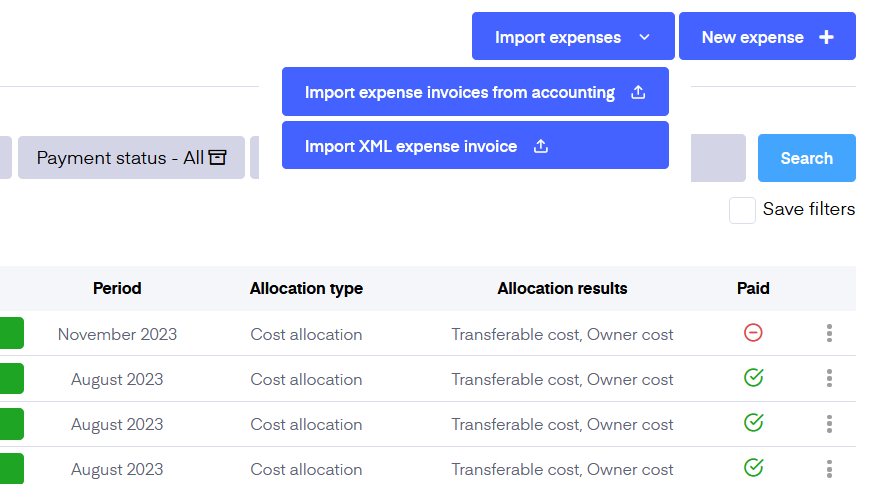
Task: Select Import expense invoices from accounting
Action: coord(475,92)
